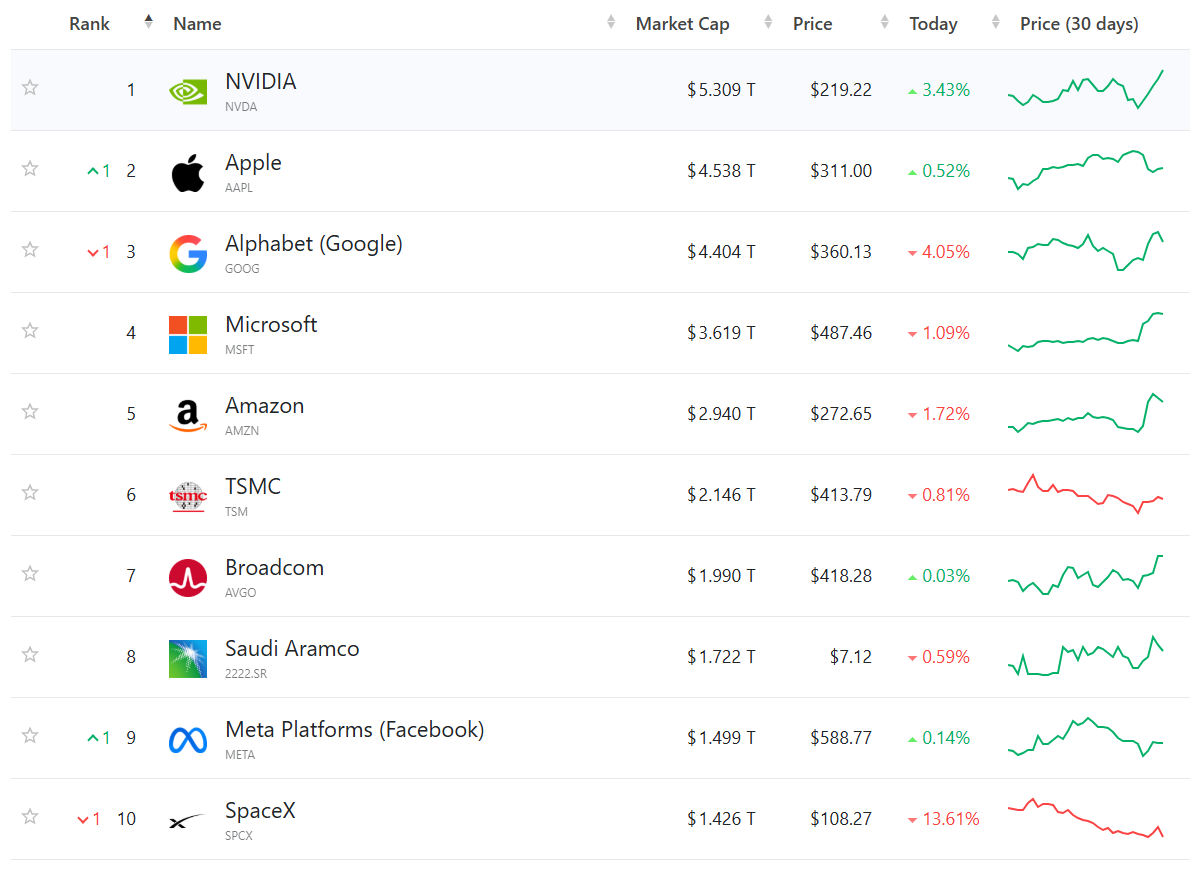This screenshot has width=1190, height=869.
Task: Click the Price column header
Action: 812,24
